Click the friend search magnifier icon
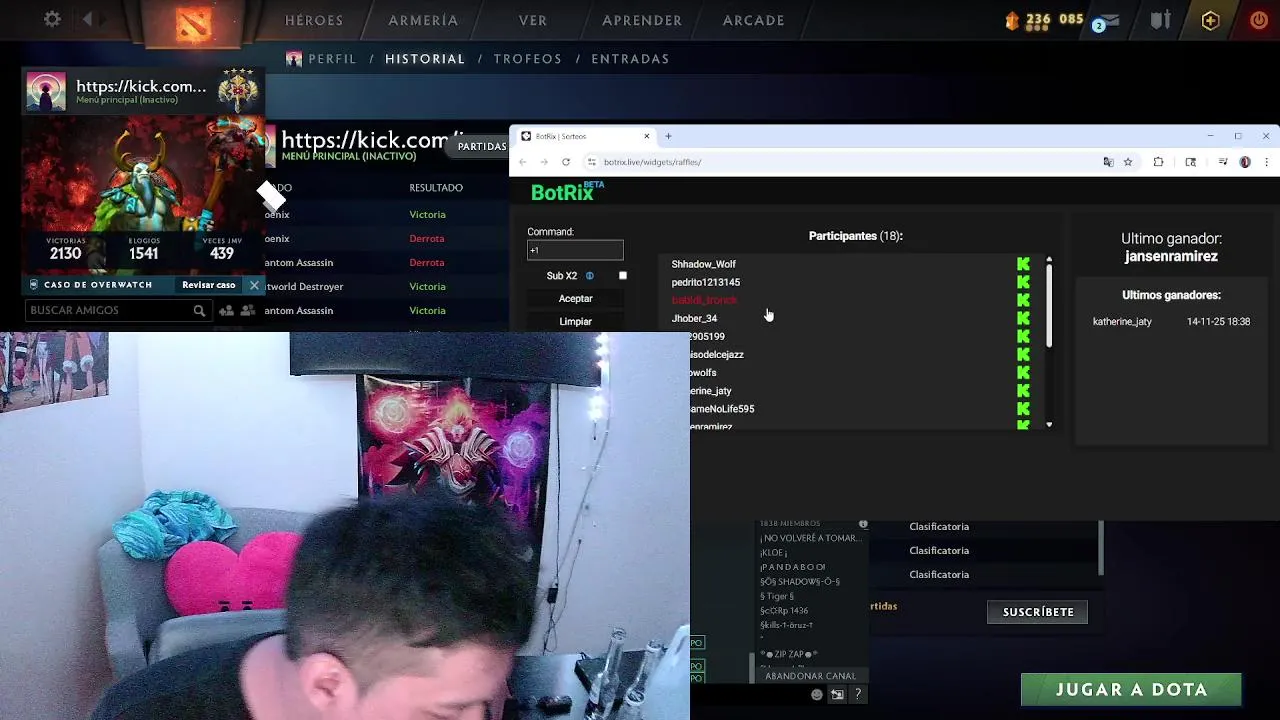 tap(199, 311)
